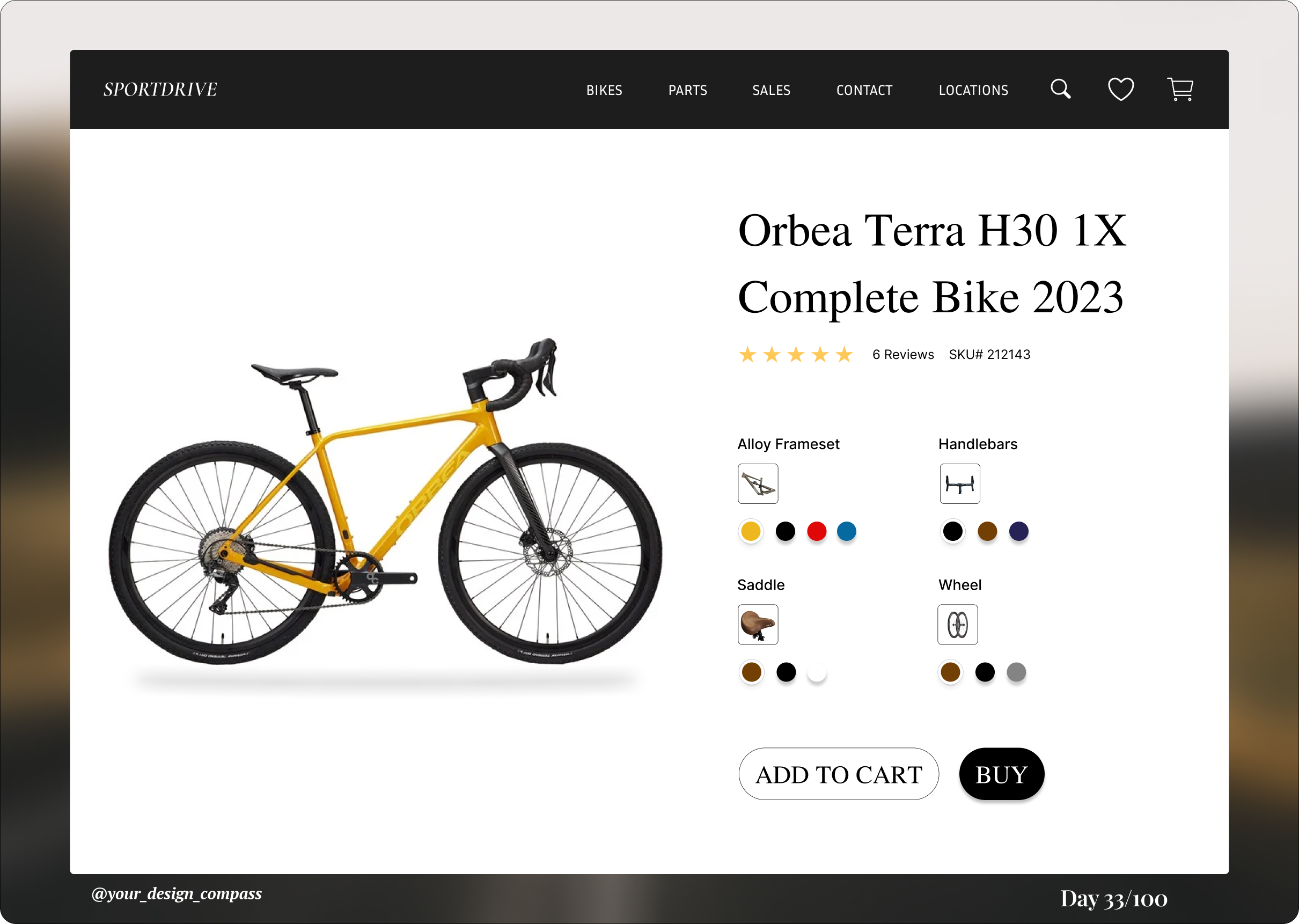The width and height of the screenshot is (1299, 924).
Task: Select the yellow frameset color
Action: (x=751, y=531)
